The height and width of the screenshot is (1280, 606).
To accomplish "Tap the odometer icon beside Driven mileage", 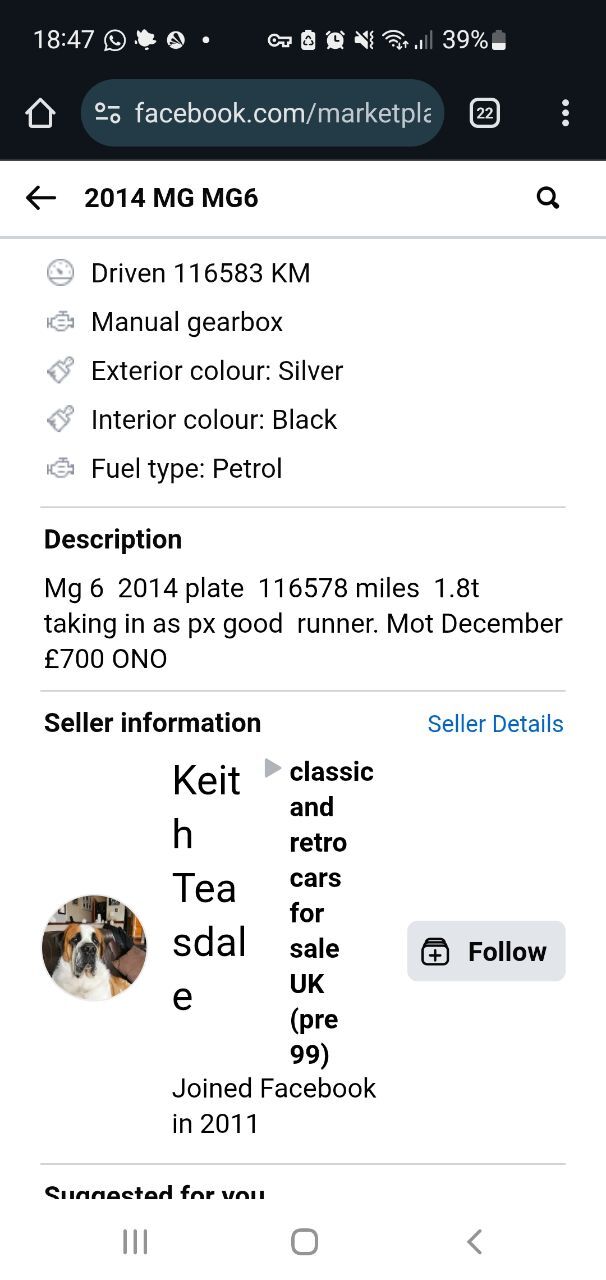I will click(61, 273).
